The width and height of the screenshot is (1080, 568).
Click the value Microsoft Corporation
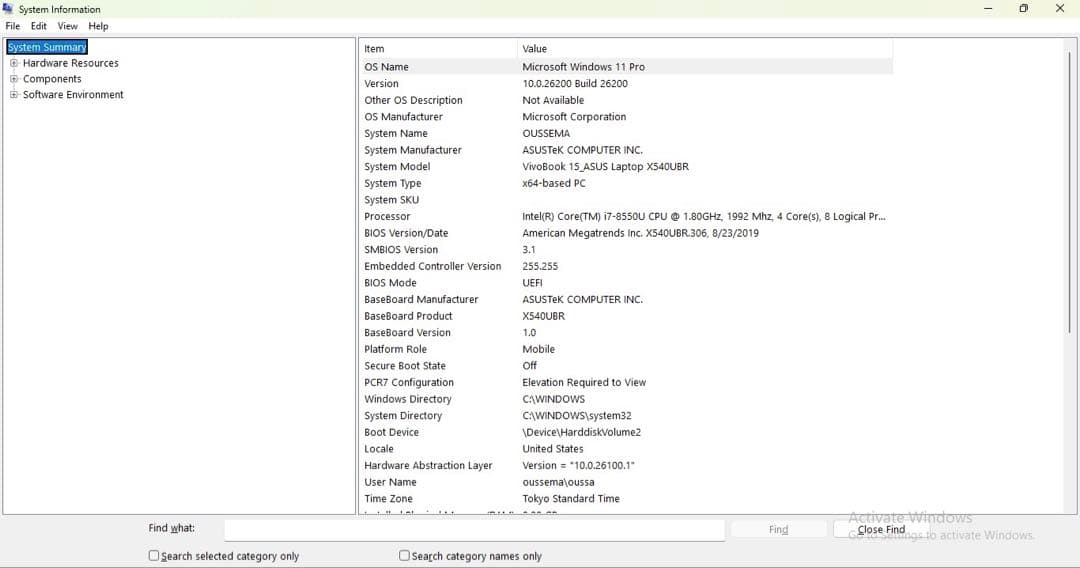click(574, 116)
